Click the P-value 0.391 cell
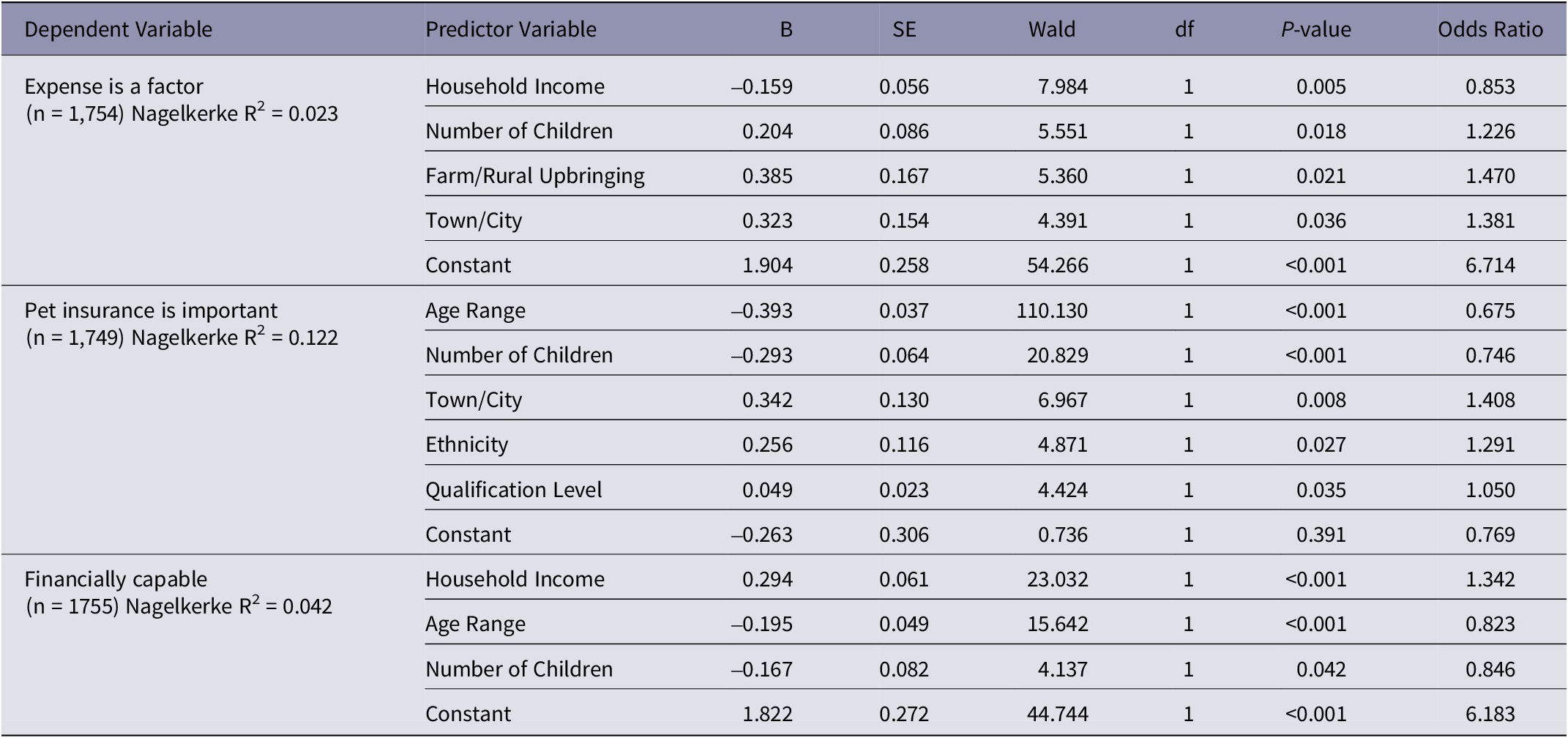The height and width of the screenshot is (738, 1568). tap(1321, 534)
